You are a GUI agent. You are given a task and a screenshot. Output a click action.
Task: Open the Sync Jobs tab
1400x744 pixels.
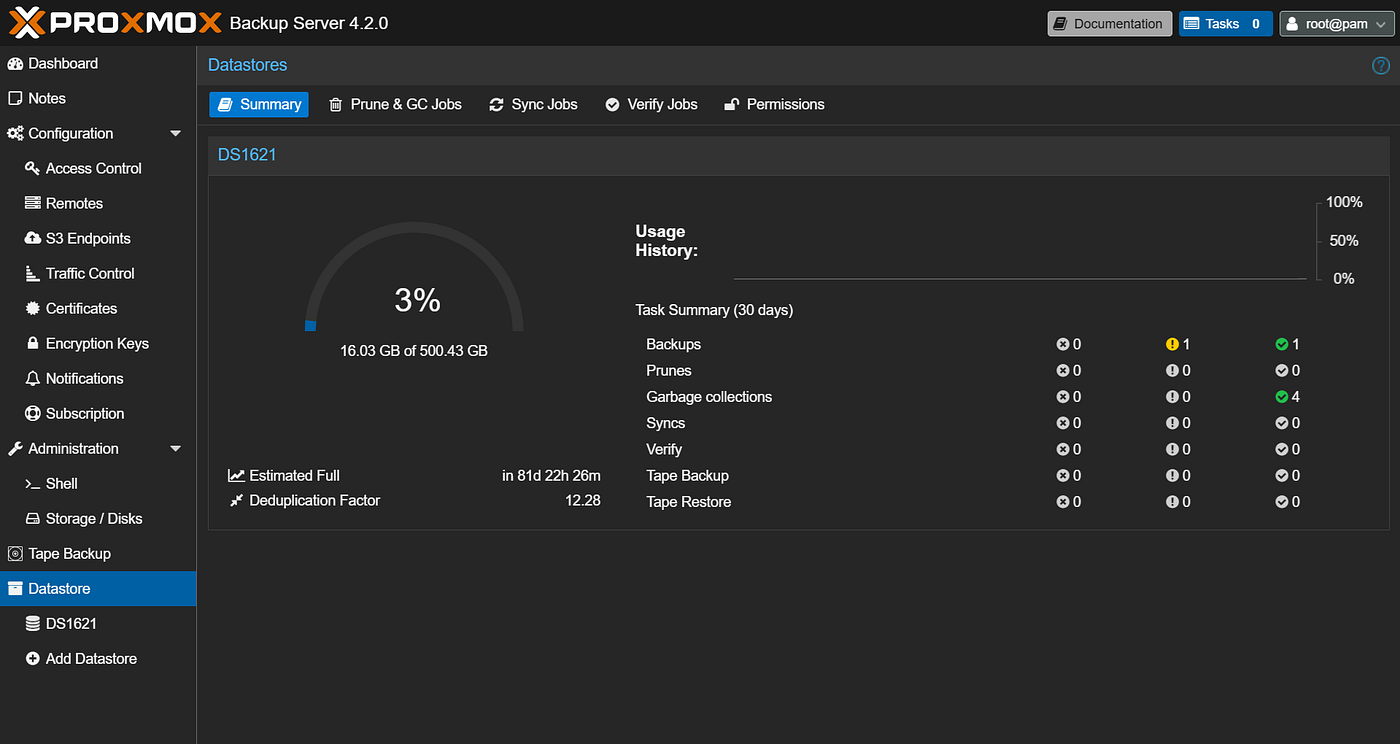tap(533, 105)
